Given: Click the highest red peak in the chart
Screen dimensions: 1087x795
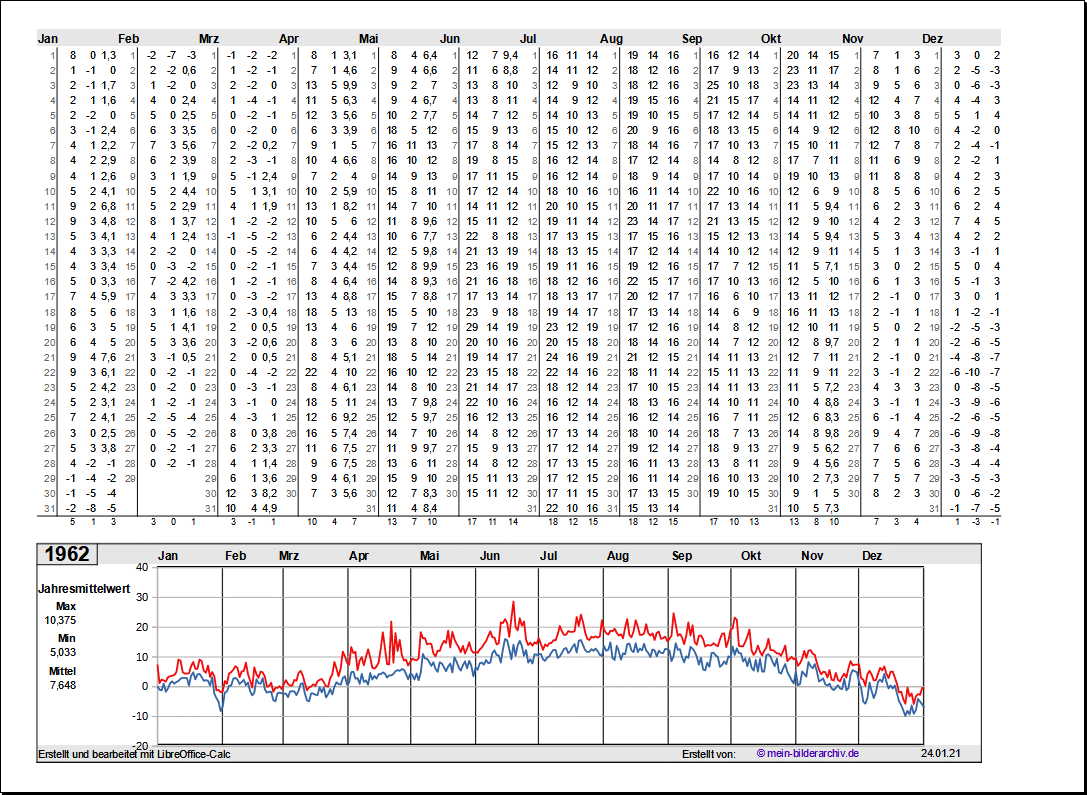Looking at the screenshot, I should 514,603.
